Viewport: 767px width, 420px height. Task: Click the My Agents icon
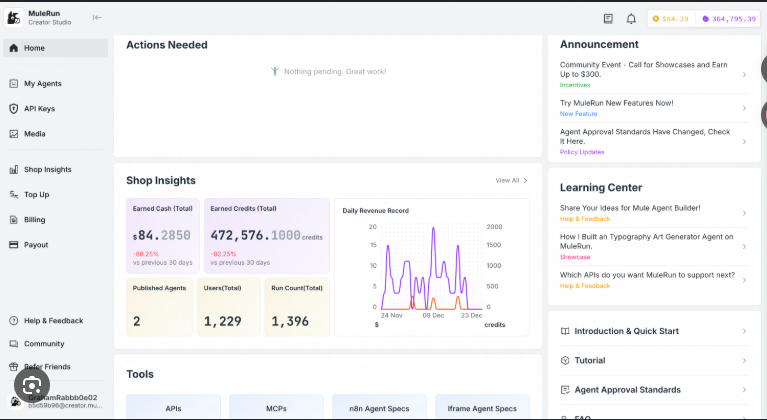coord(14,84)
